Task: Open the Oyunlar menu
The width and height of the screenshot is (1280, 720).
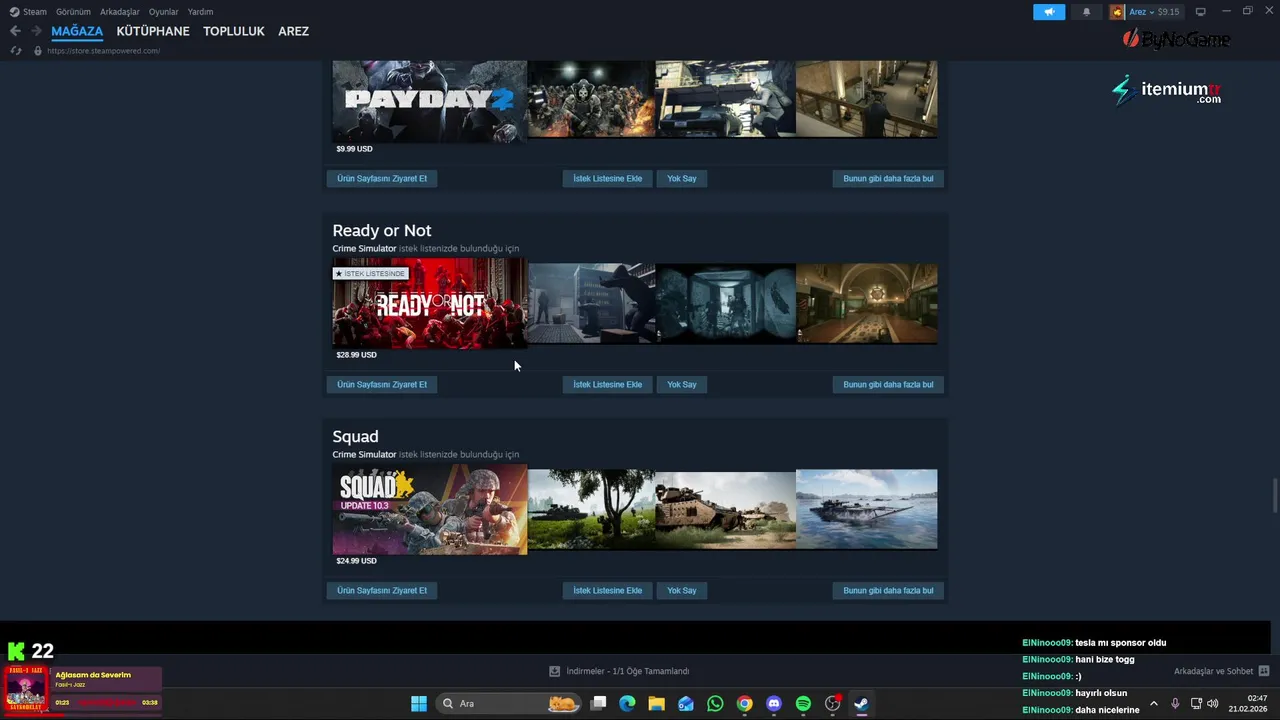Action: coord(164,12)
